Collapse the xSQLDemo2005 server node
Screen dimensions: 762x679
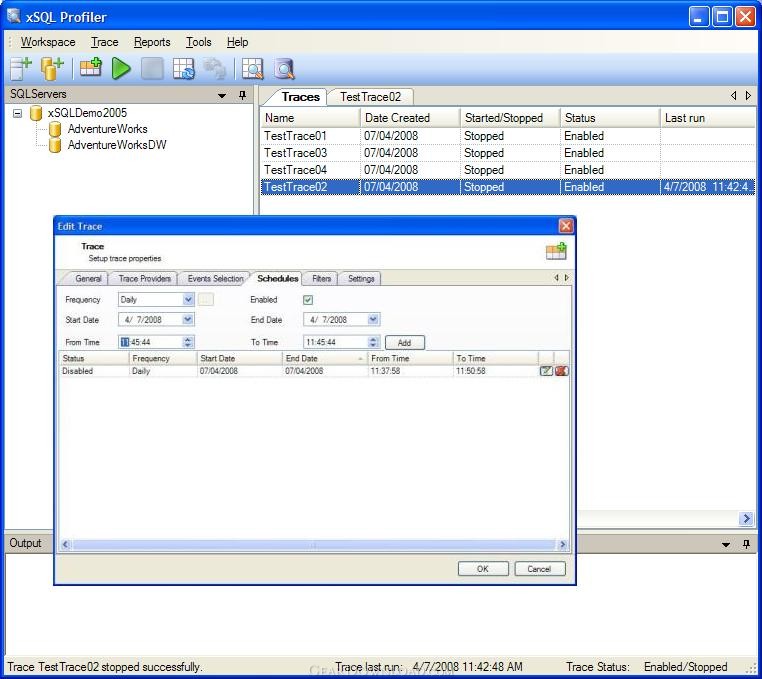(x=18, y=114)
